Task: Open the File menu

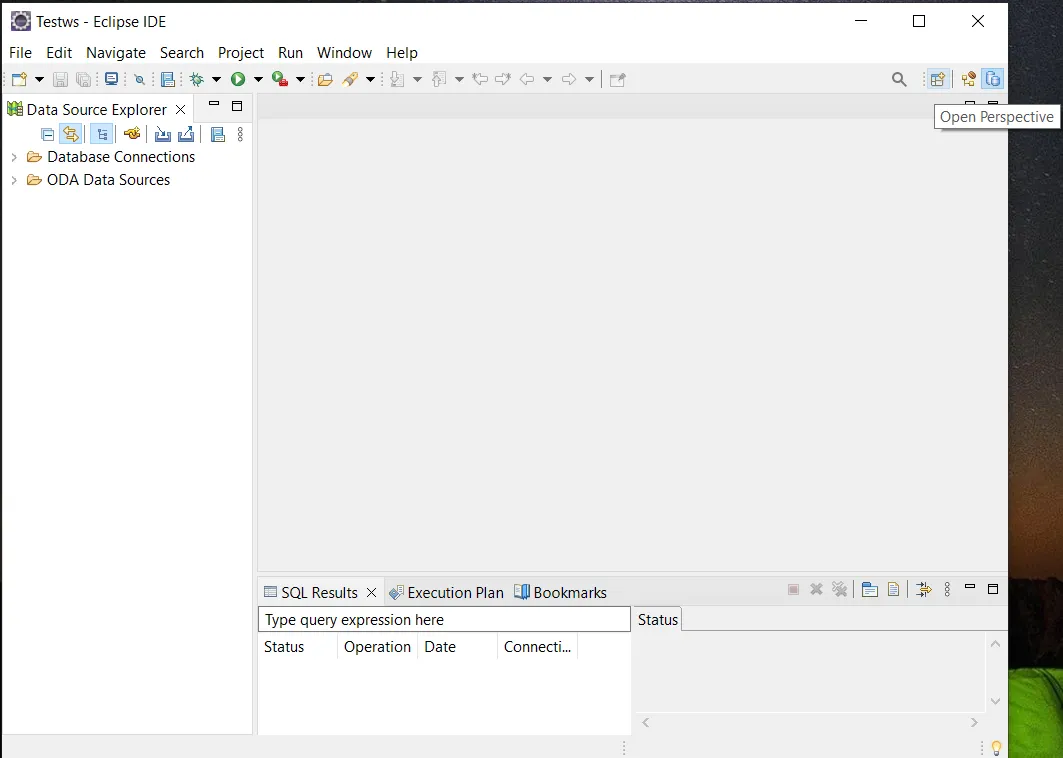Action: [x=20, y=53]
